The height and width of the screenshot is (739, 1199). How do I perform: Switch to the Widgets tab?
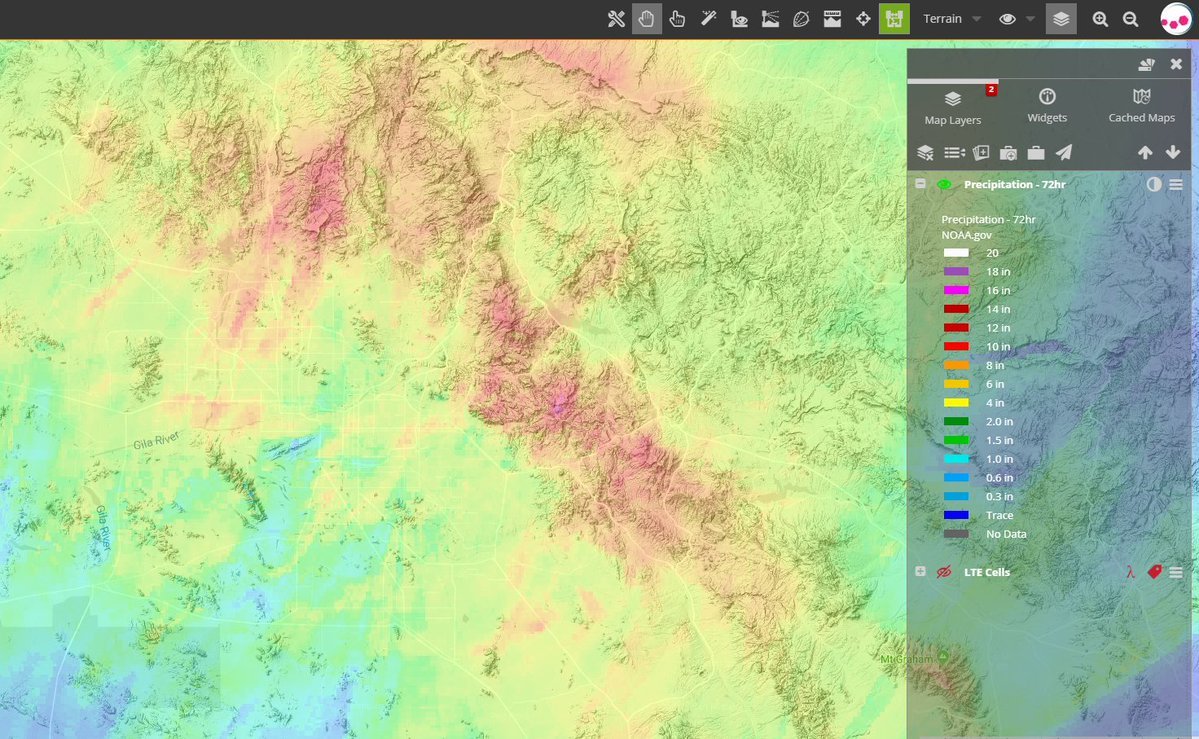point(1047,106)
